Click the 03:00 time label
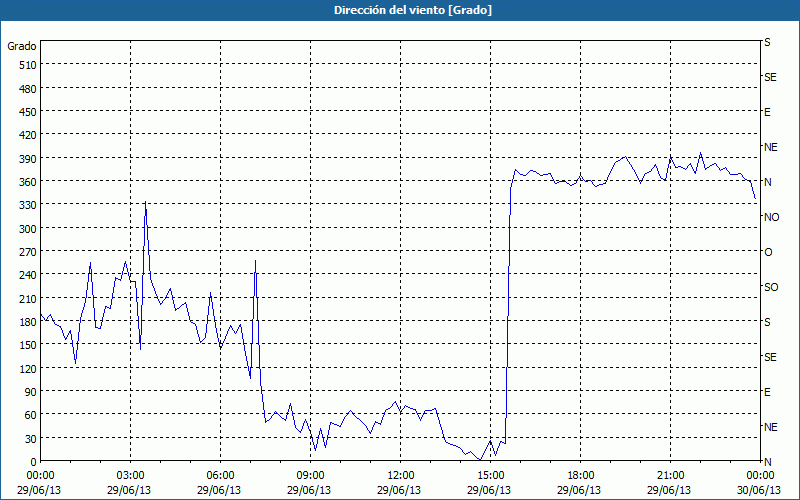 131,476
